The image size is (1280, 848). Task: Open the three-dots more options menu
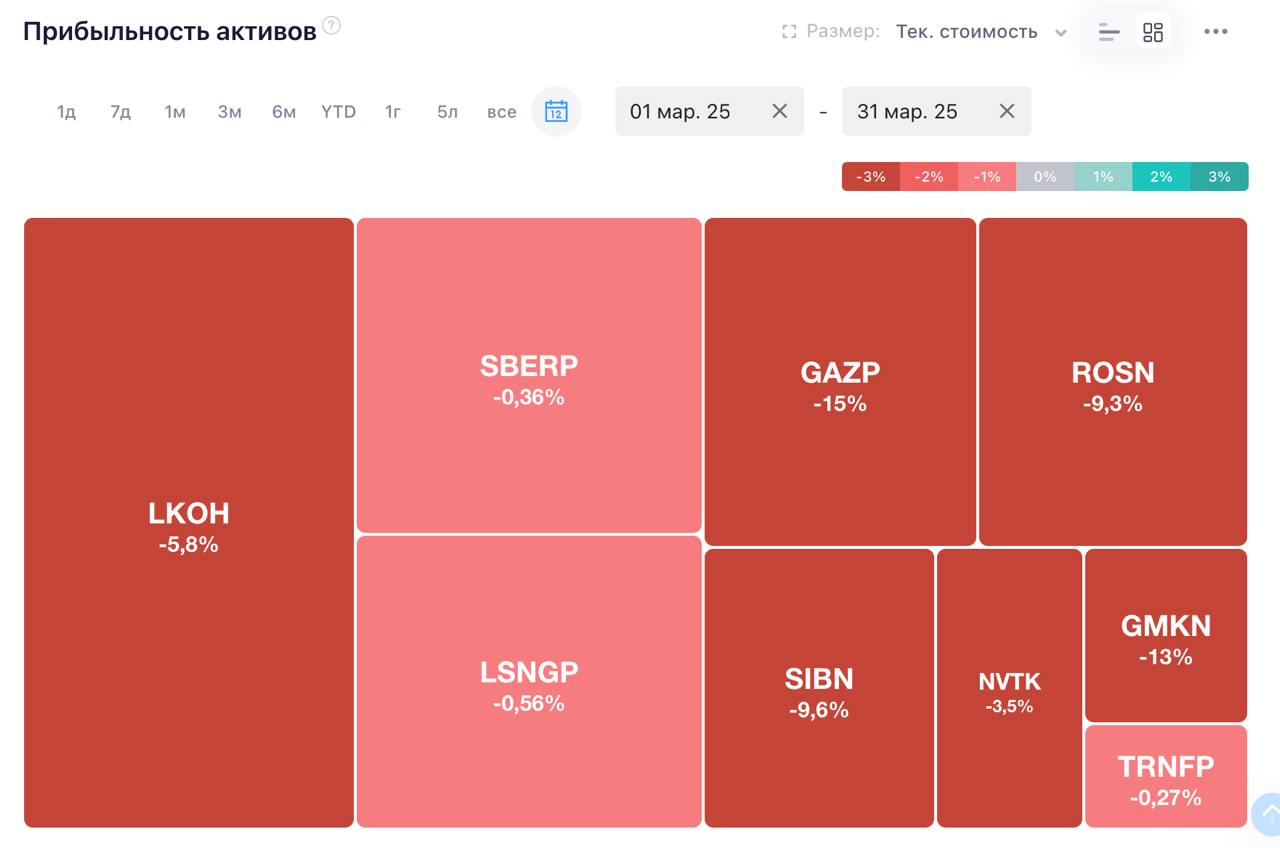pyautogui.click(x=1216, y=32)
